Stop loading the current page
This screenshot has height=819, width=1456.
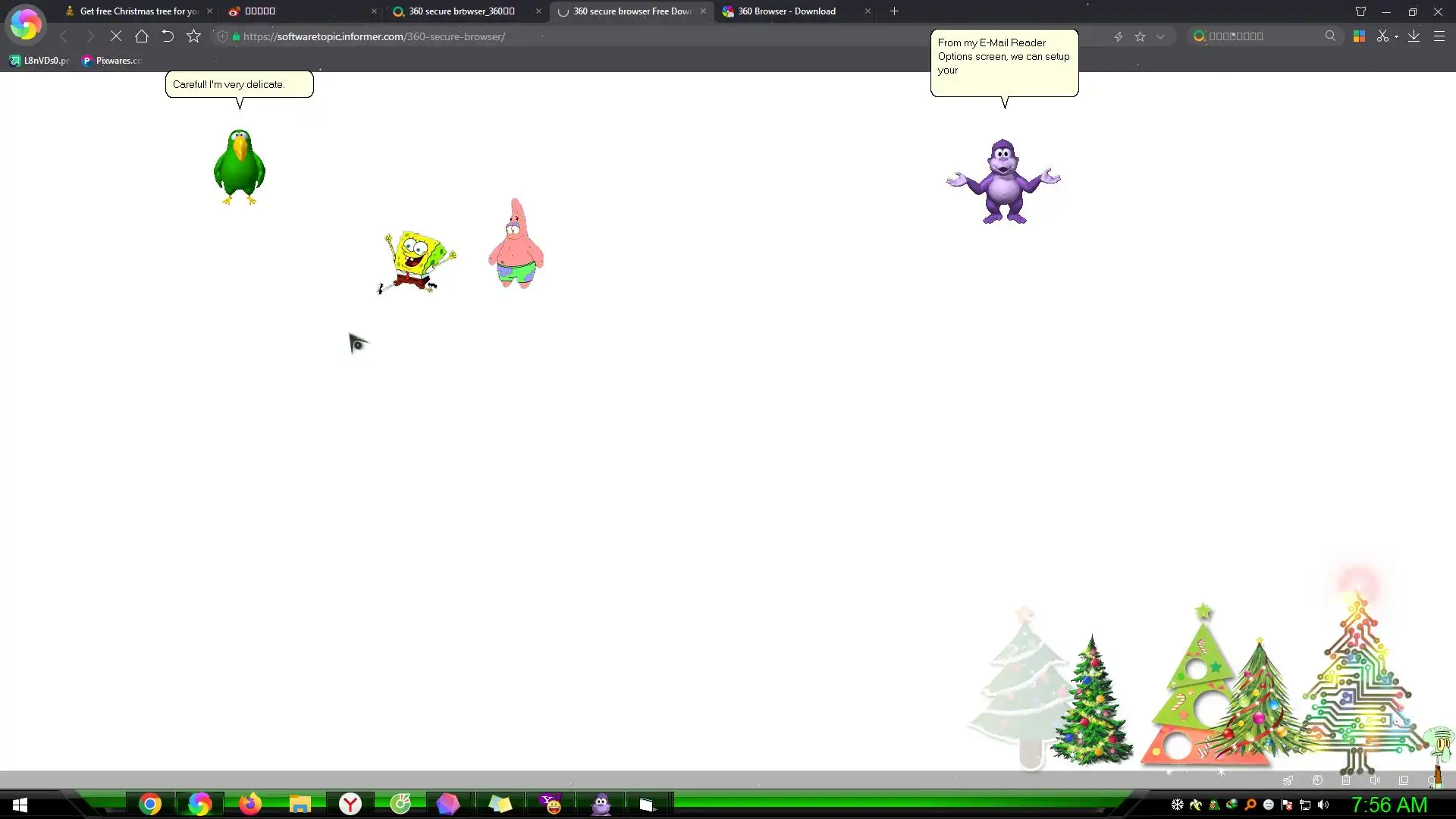click(x=116, y=36)
